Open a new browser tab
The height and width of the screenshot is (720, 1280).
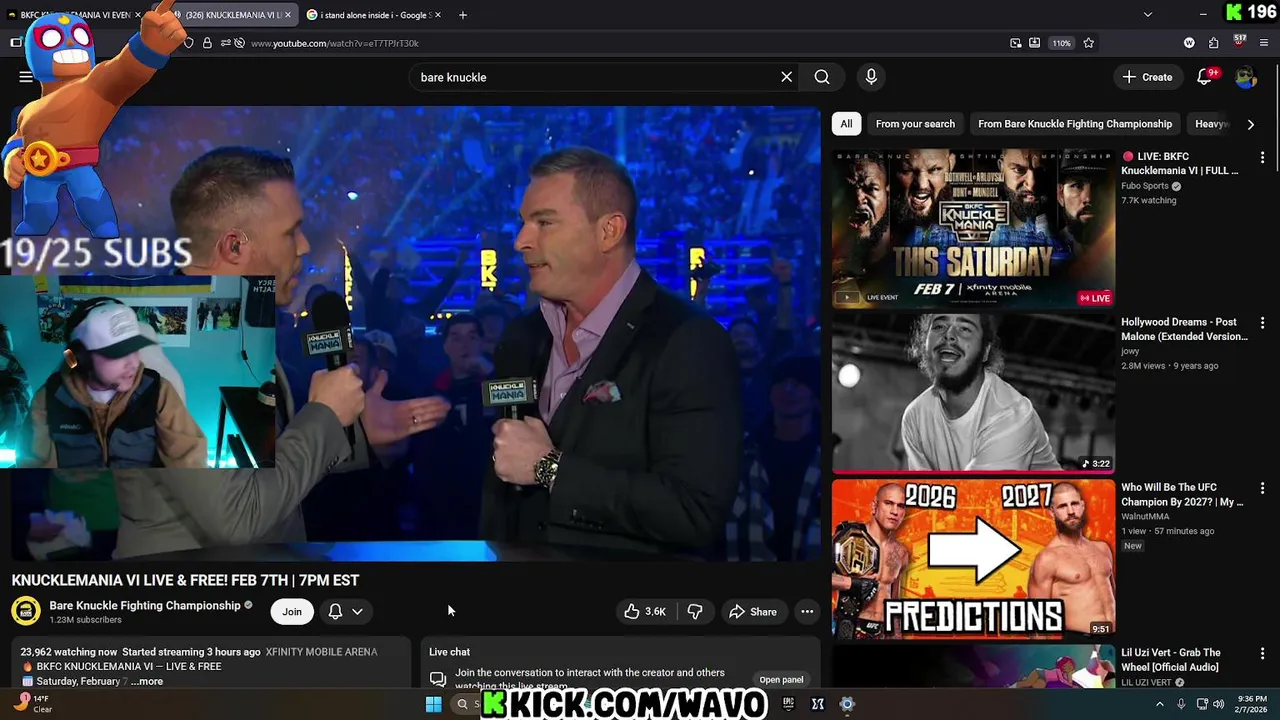pyautogui.click(x=462, y=15)
